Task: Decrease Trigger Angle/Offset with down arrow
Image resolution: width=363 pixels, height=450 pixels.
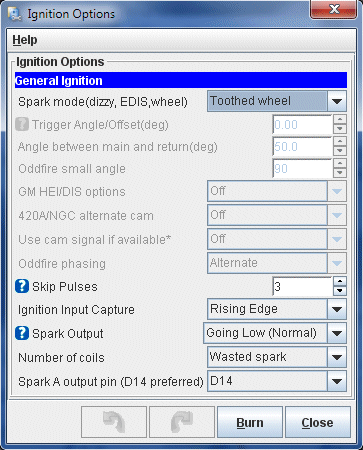Action: point(340,129)
